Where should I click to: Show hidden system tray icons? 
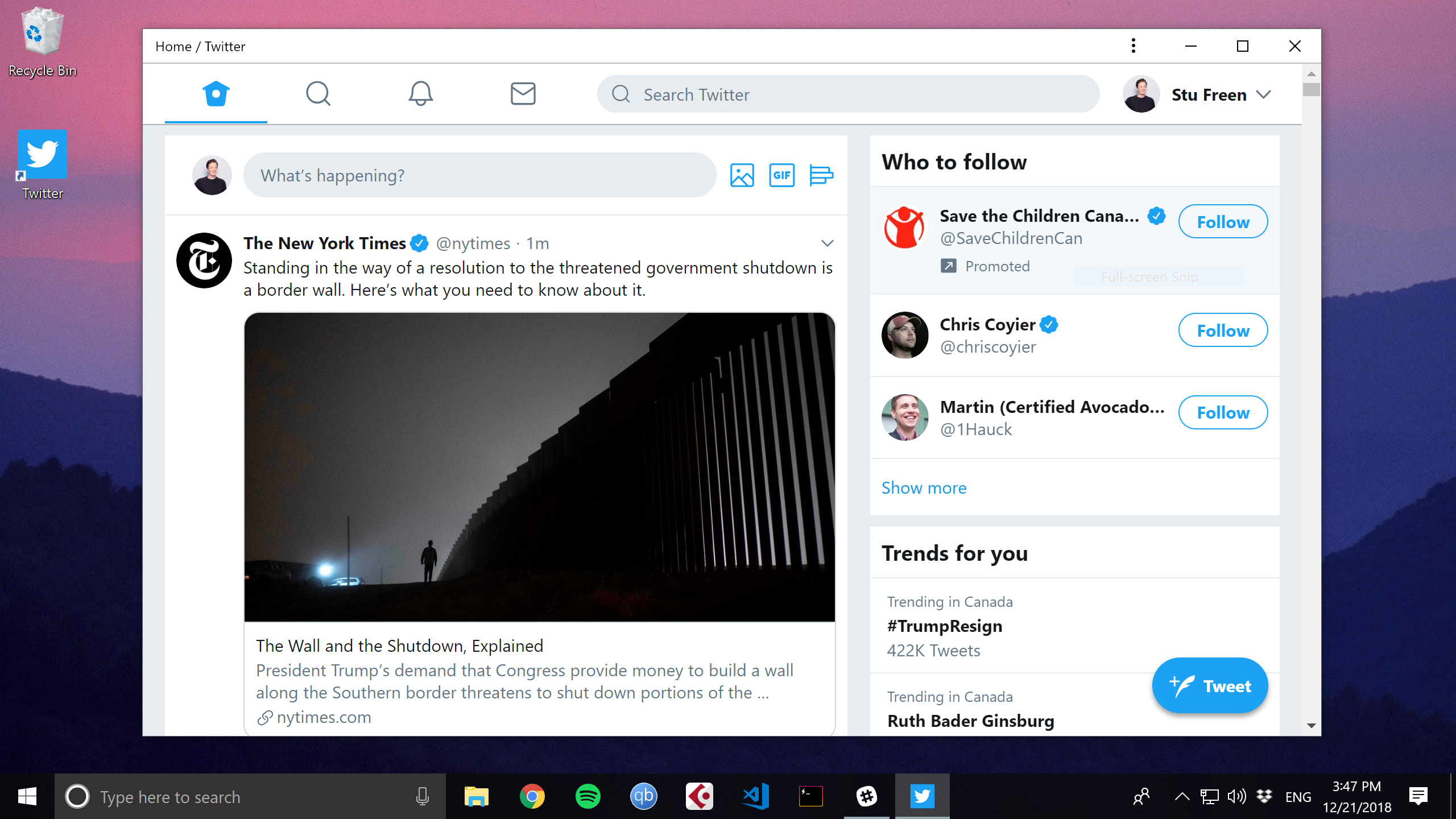click(x=1182, y=797)
